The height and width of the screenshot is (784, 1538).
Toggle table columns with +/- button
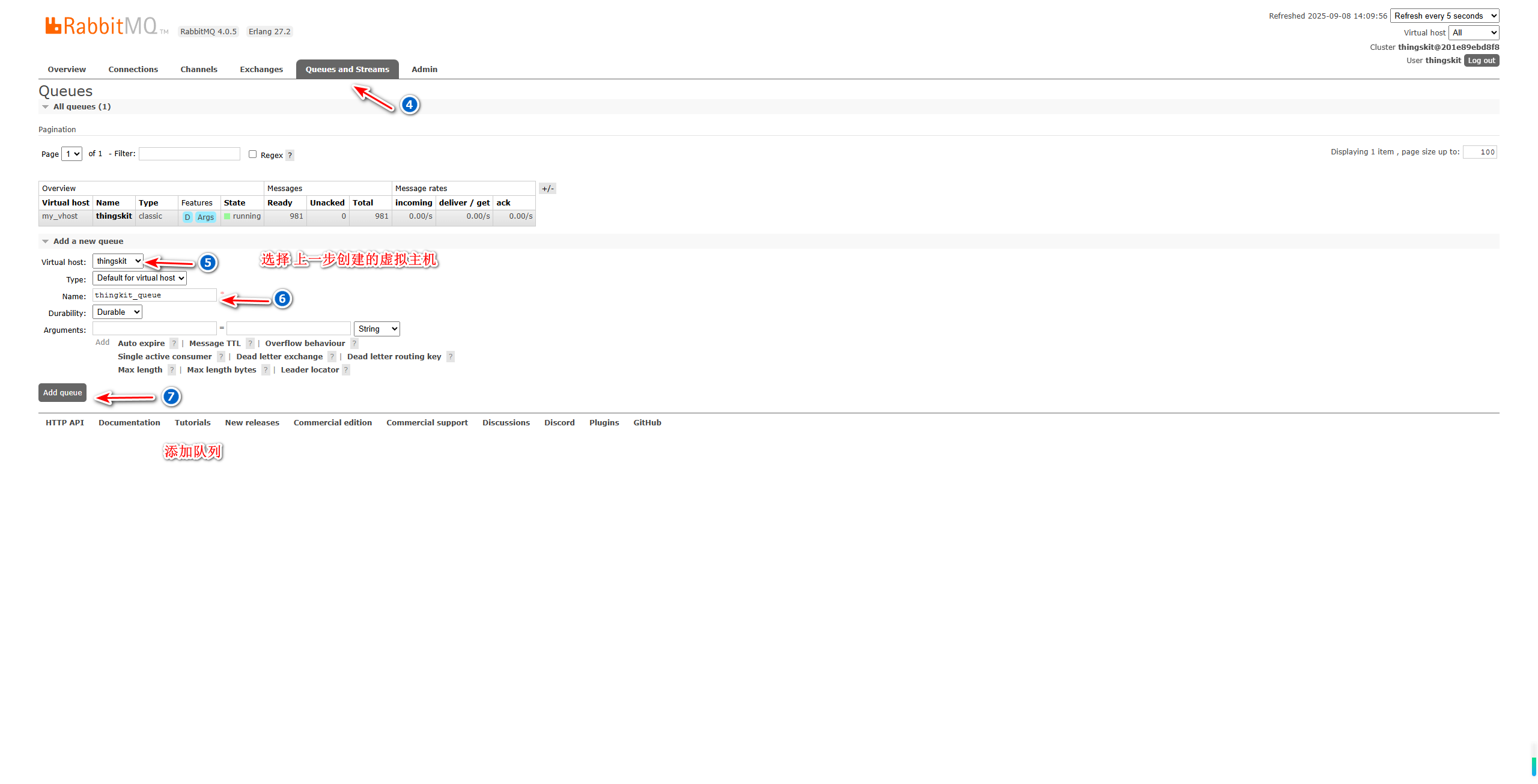pos(547,189)
